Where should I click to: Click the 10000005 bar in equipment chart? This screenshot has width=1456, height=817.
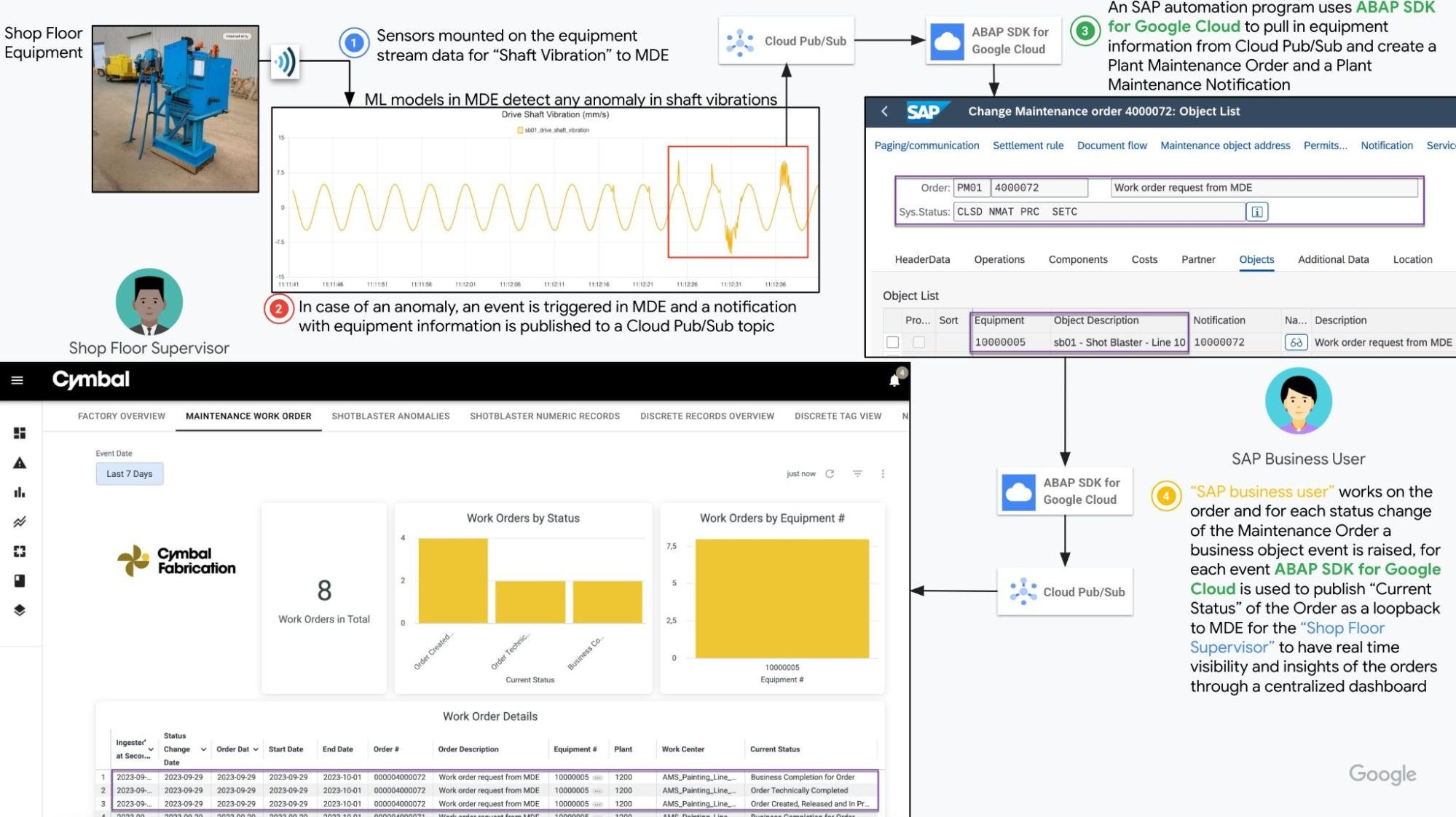click(x=782, y=599)
